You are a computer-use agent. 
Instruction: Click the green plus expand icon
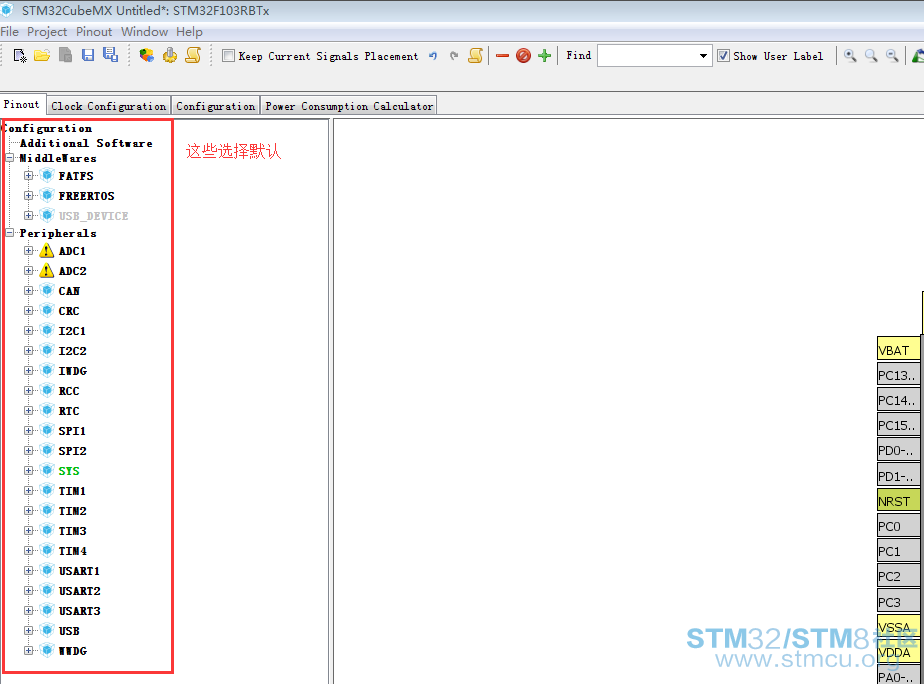pyautogui.click(x=544, y=55)
